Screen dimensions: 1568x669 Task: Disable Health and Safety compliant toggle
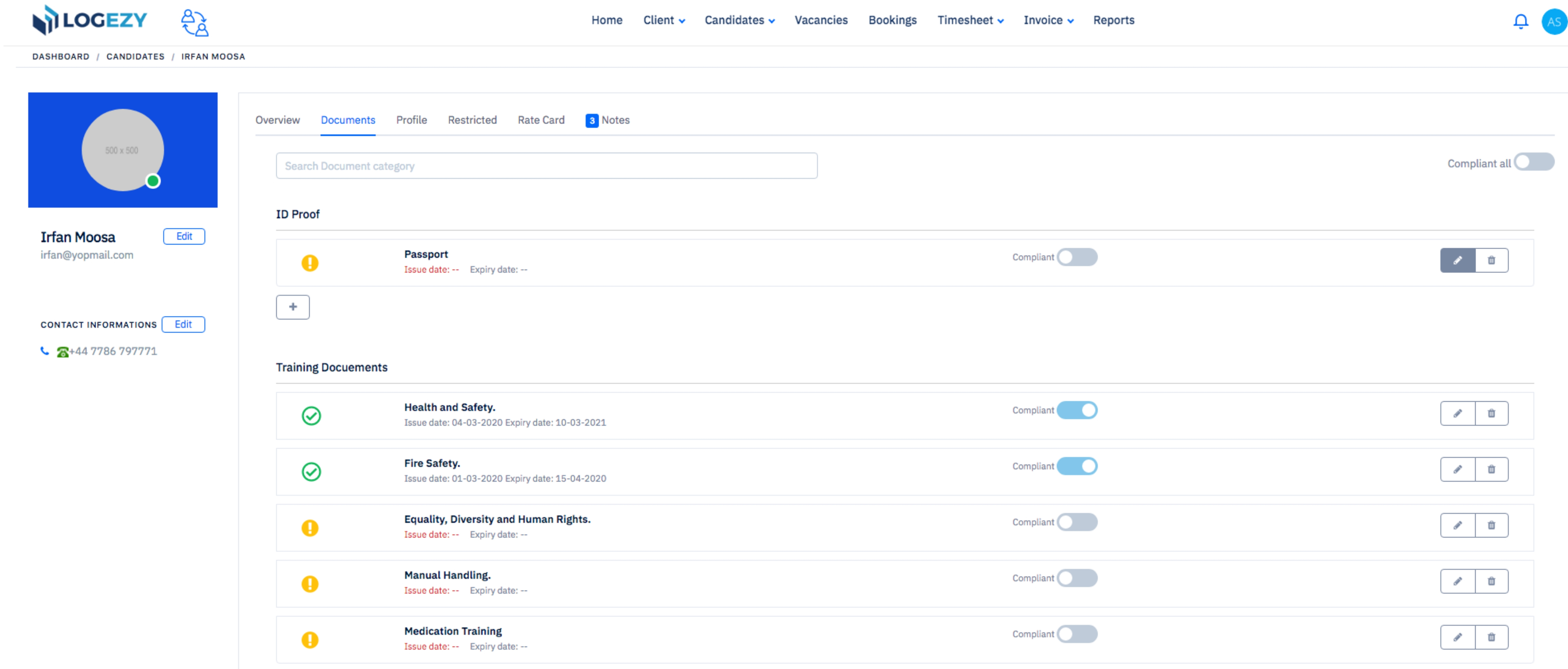click(1077, 410)
